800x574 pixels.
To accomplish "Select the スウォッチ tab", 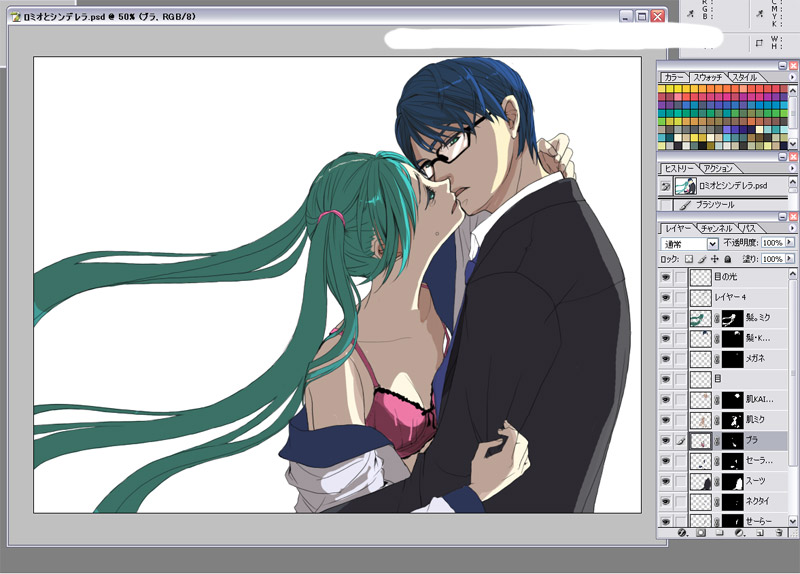I will pos(708,78).
